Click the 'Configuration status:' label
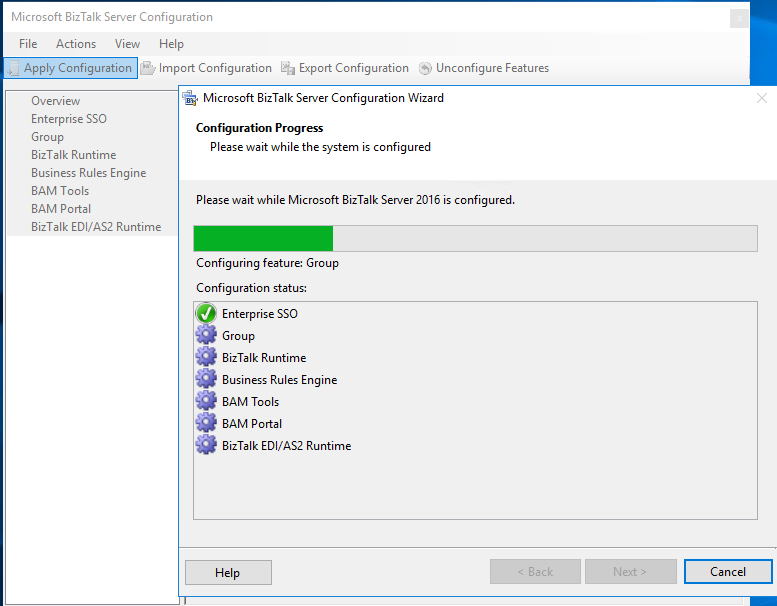777x606 pixels. (x=251, y=288)
